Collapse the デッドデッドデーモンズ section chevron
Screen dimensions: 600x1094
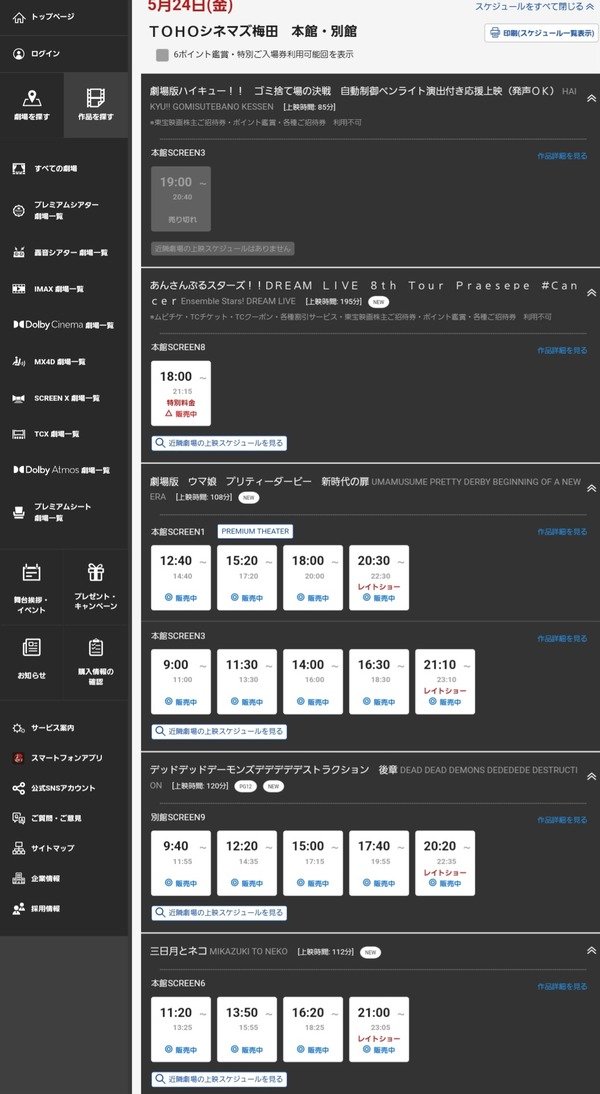(591, 776)
